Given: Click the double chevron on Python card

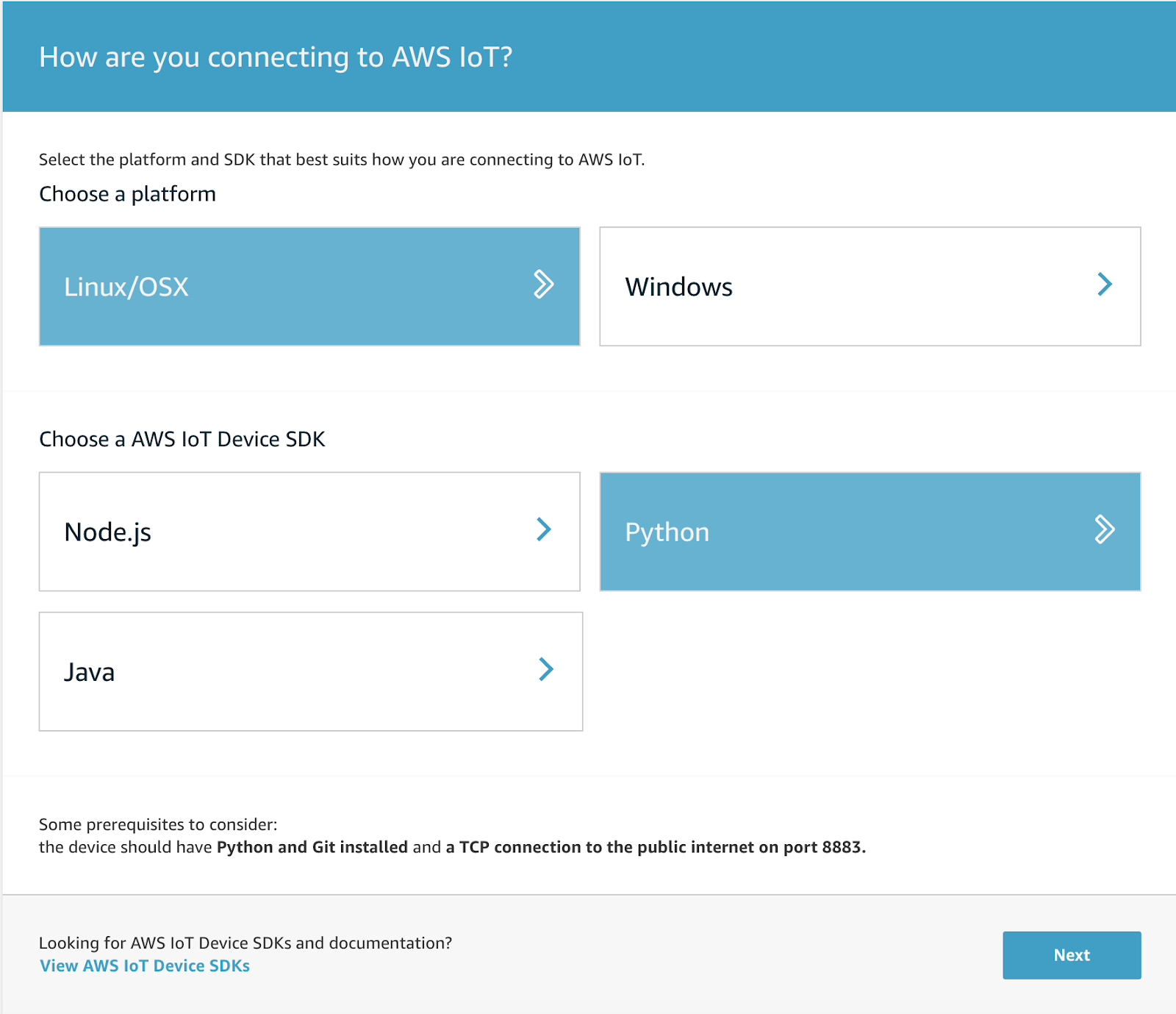Looking at the screenshot, I should 1105,529.
